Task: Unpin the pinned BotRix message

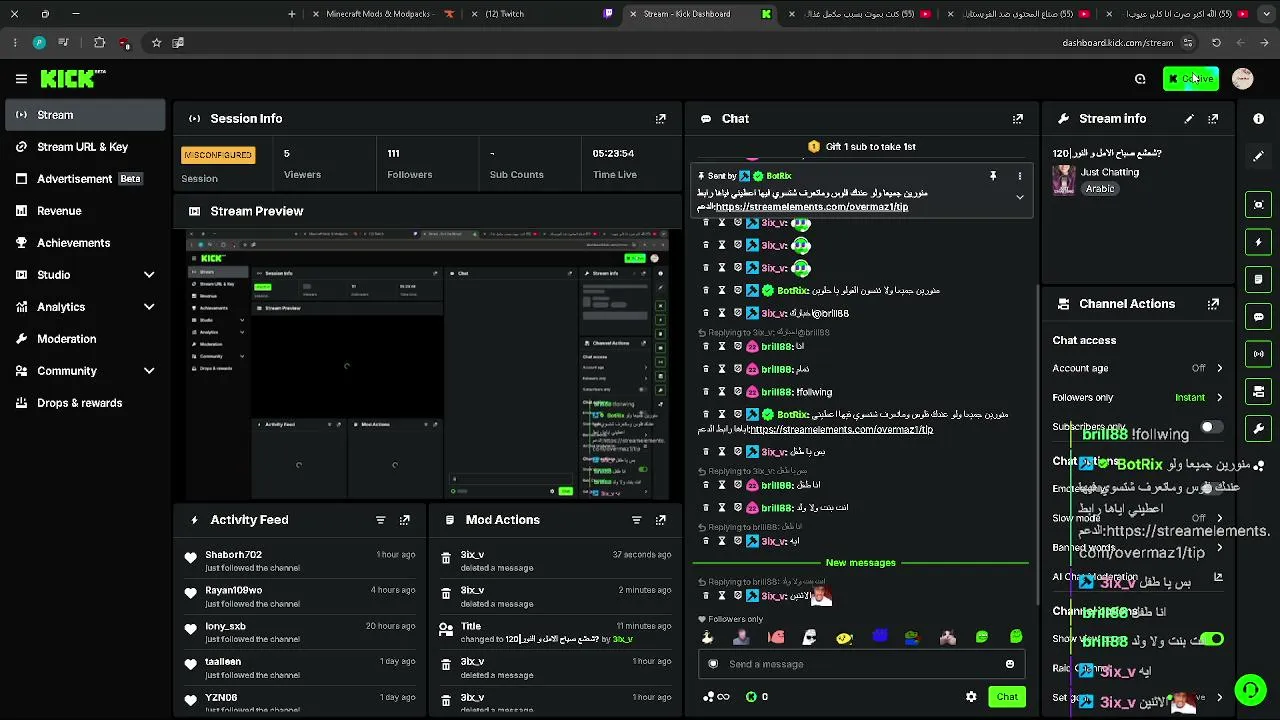Action: click(x=993, y=176)
